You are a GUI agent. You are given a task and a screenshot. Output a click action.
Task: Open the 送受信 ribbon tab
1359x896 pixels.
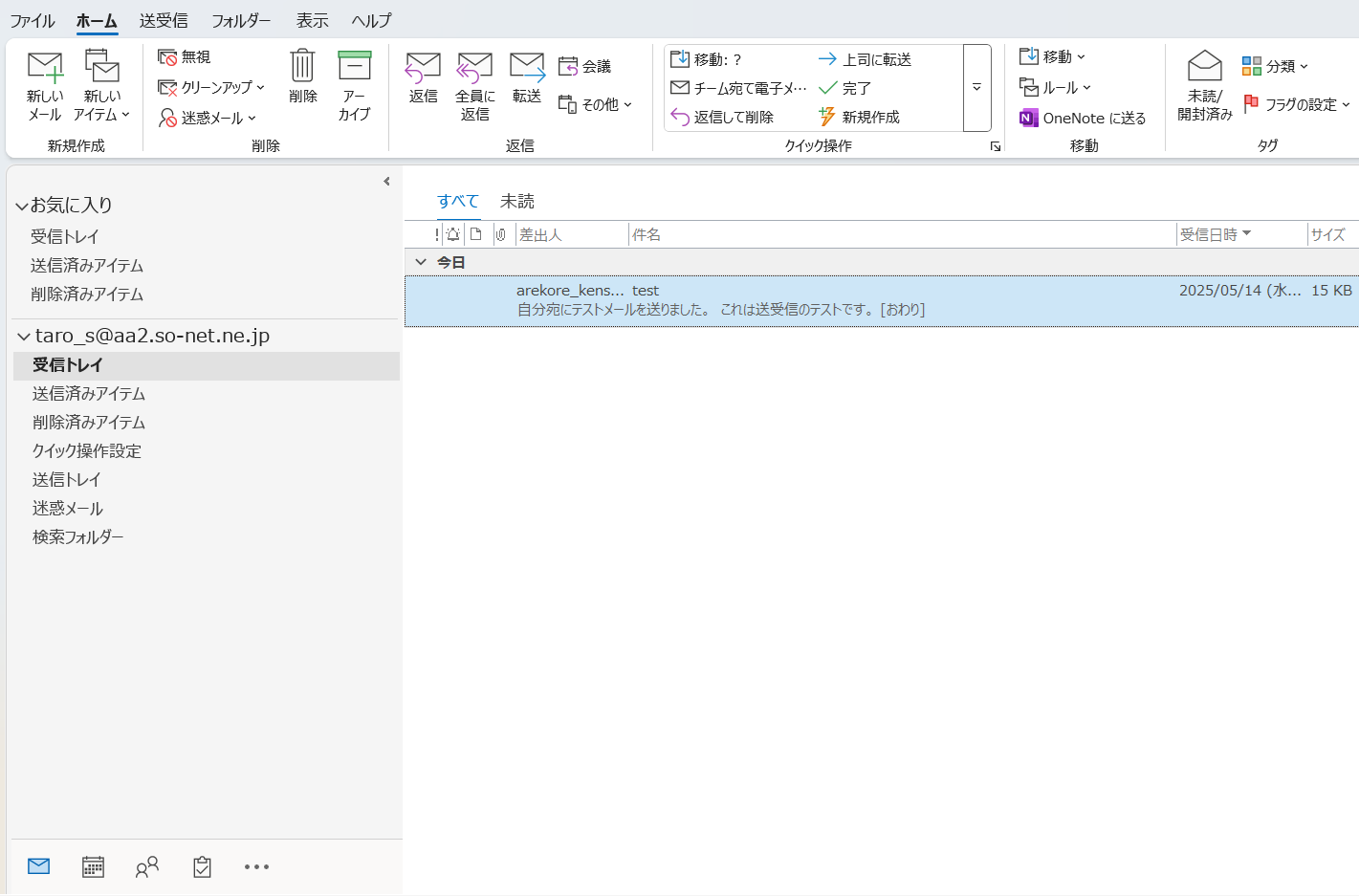point(164,20)
